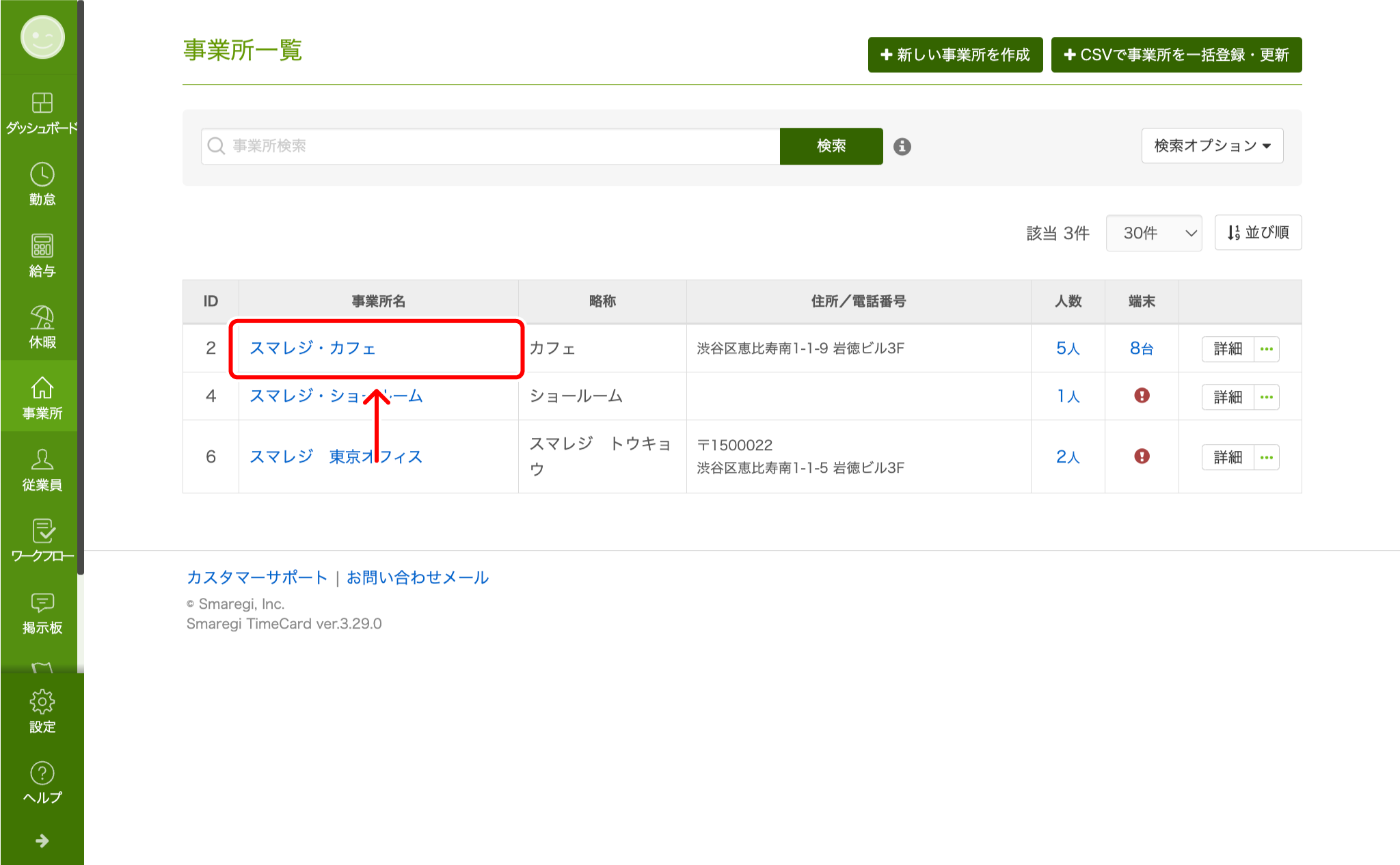
Task: Open the 勤怠 clock sidebar item
Action: pyautogui.click(x=42, y=184)
